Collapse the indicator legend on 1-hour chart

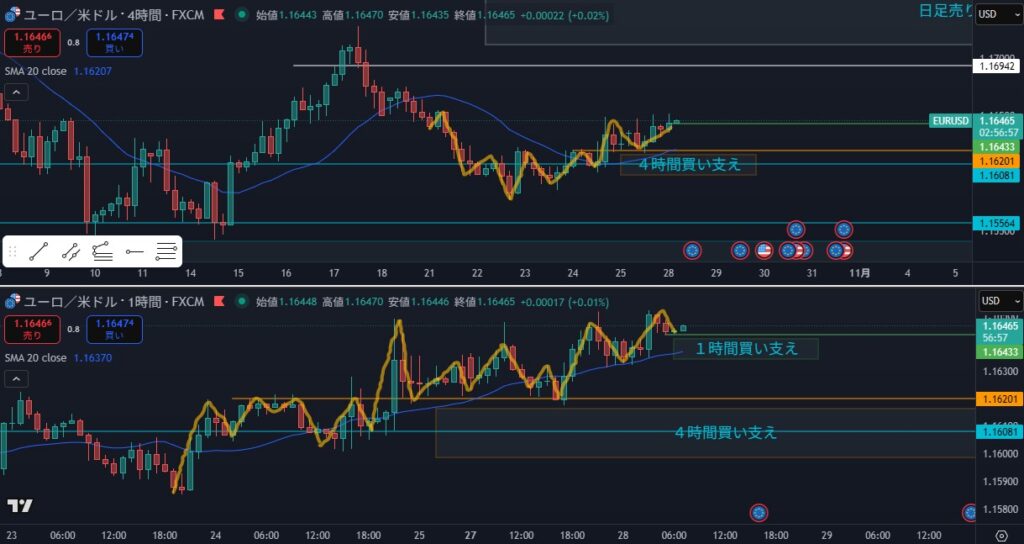[15, 378]
